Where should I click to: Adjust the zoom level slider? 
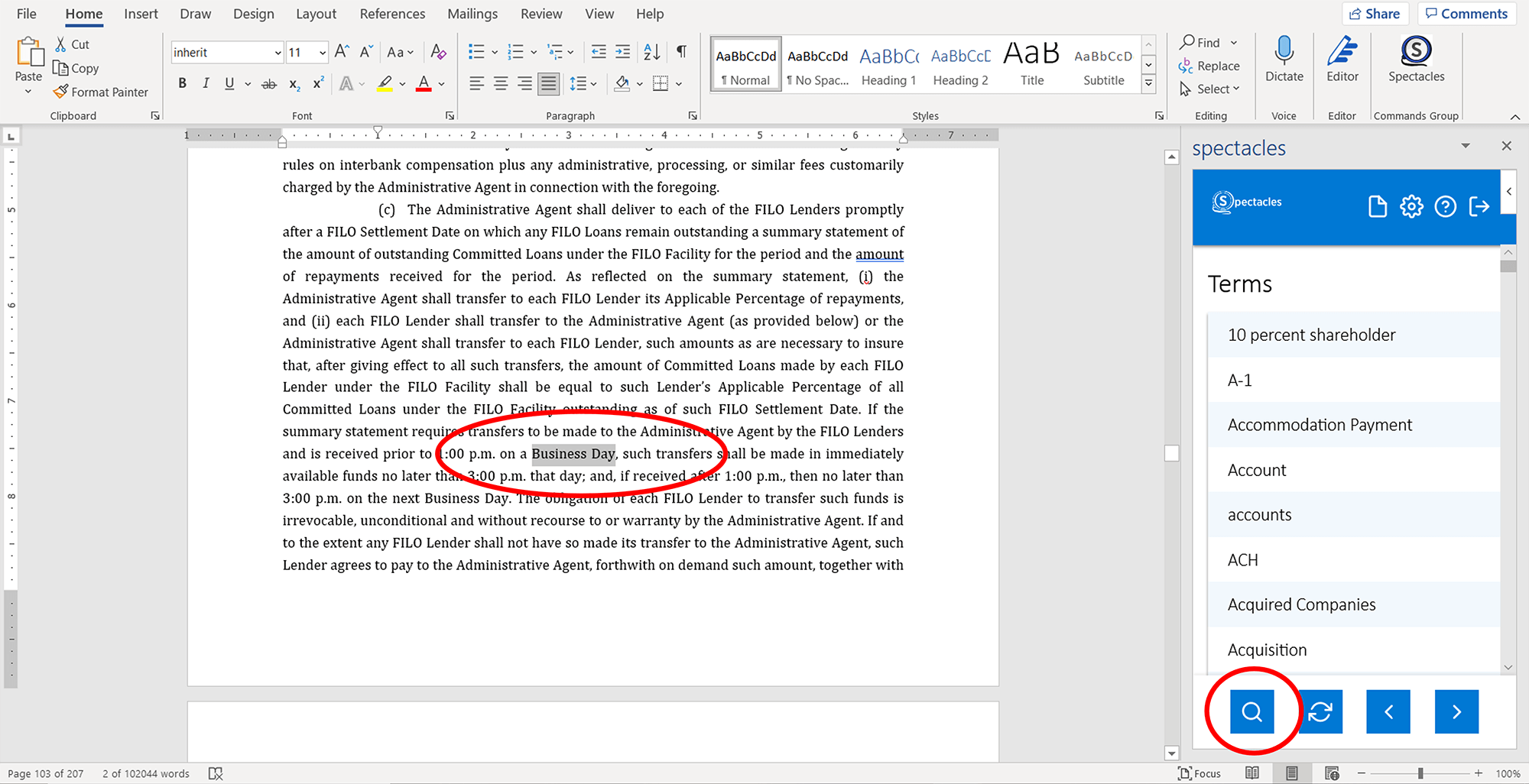(x=1420, y=773)
